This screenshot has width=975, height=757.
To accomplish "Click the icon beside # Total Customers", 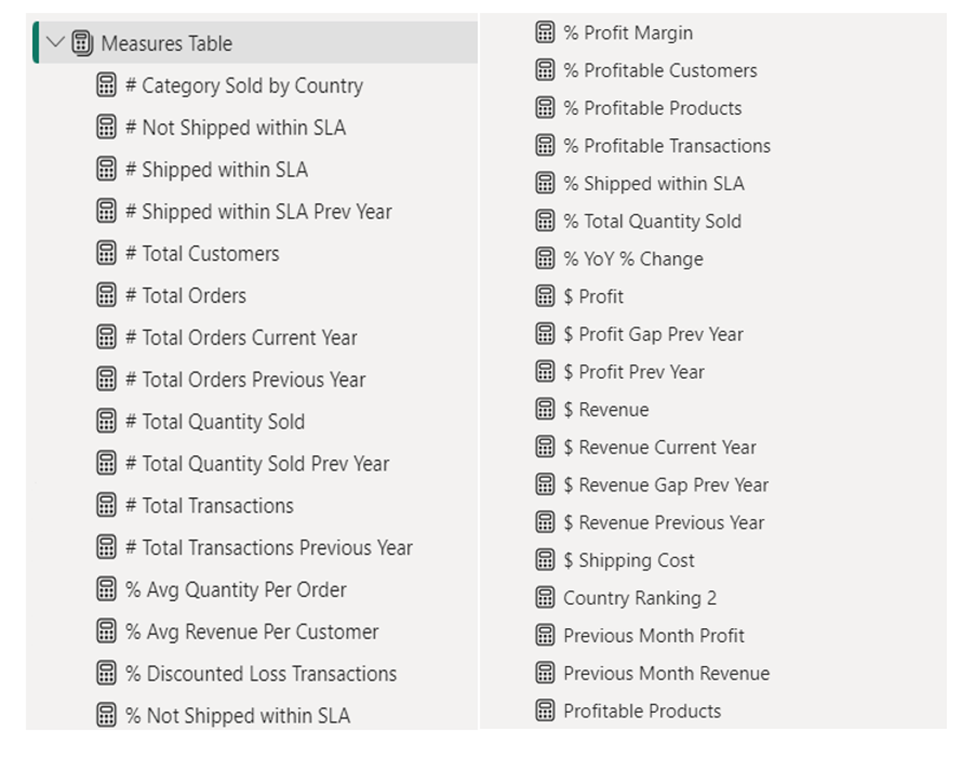I will click(107, 253).
